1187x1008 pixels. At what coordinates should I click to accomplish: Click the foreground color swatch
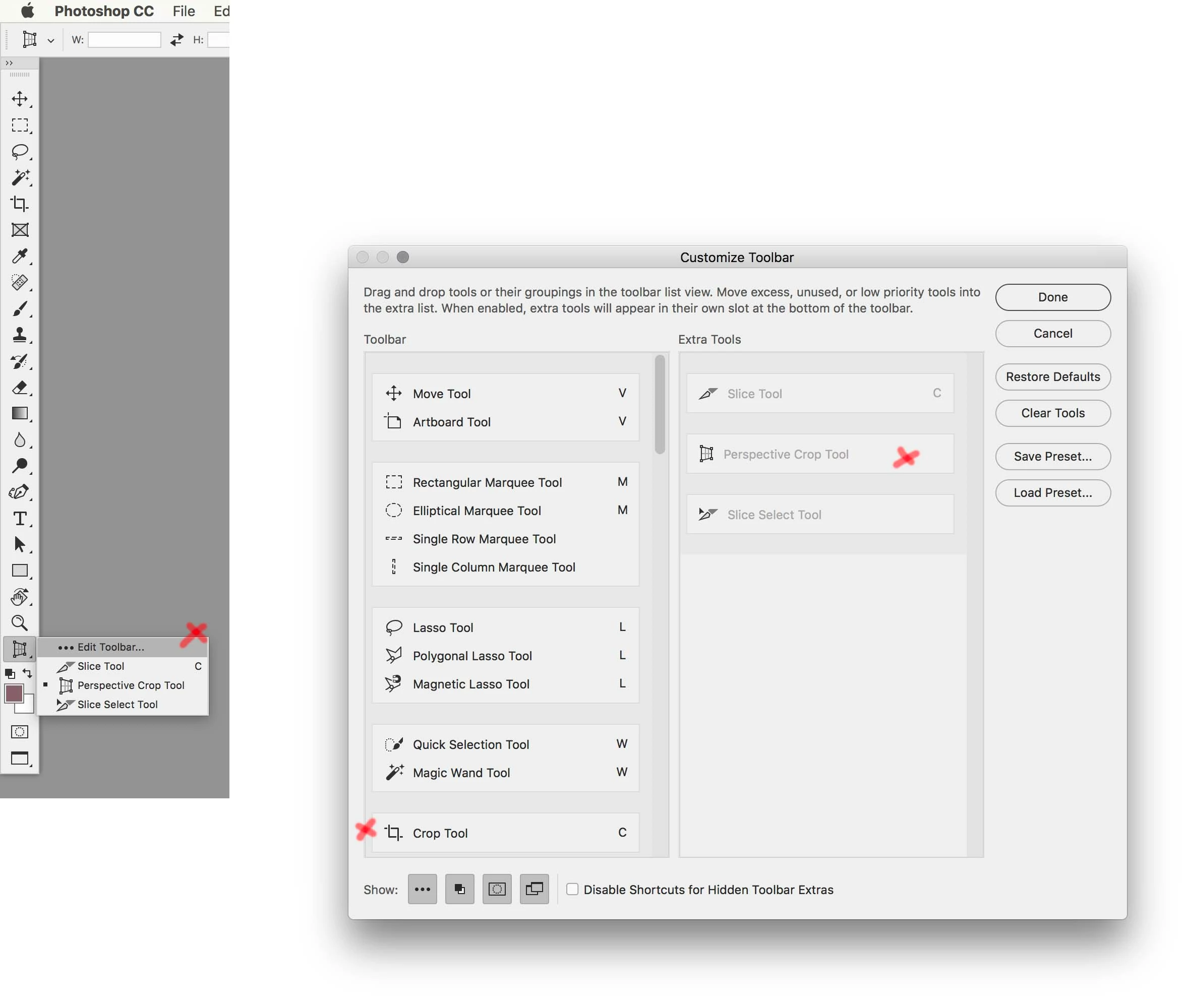point(14,693)
